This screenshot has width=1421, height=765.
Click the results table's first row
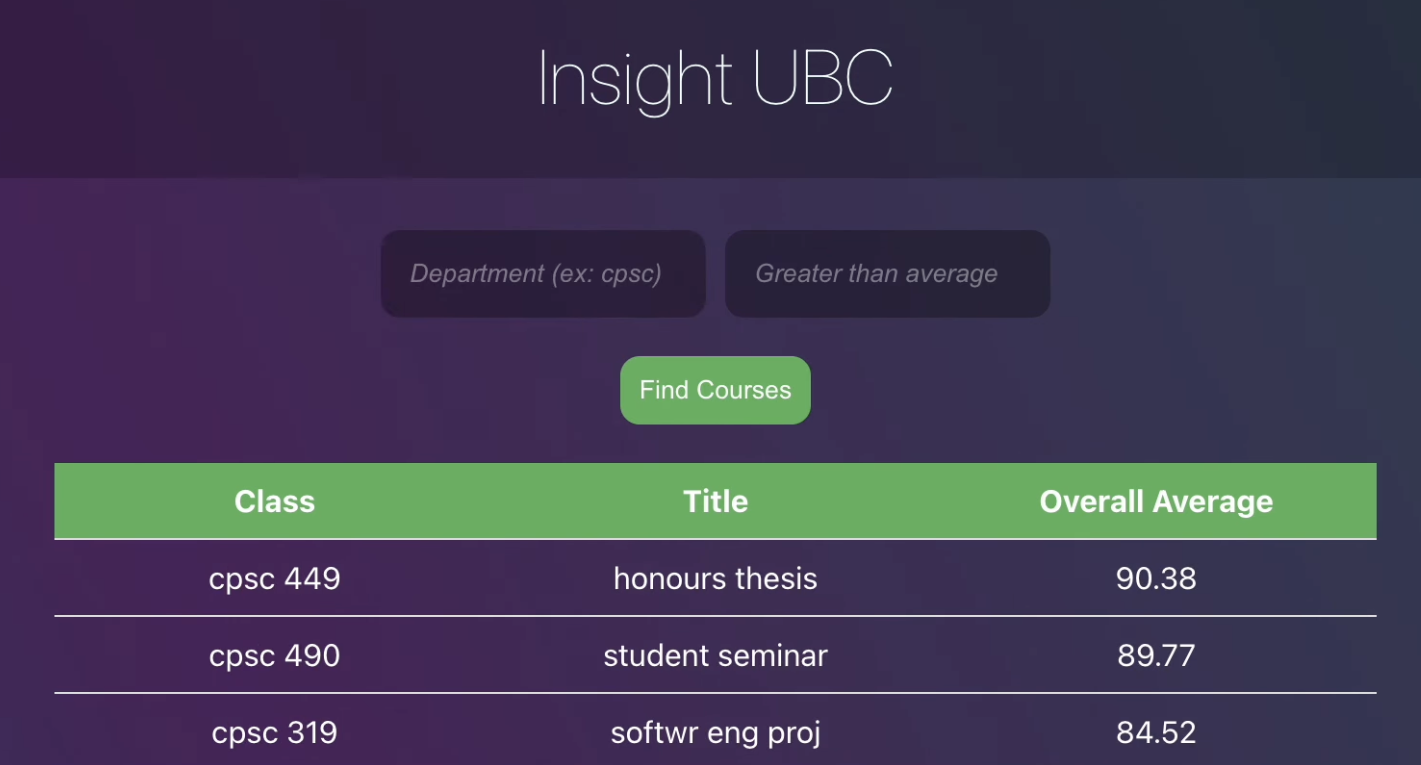714,578
